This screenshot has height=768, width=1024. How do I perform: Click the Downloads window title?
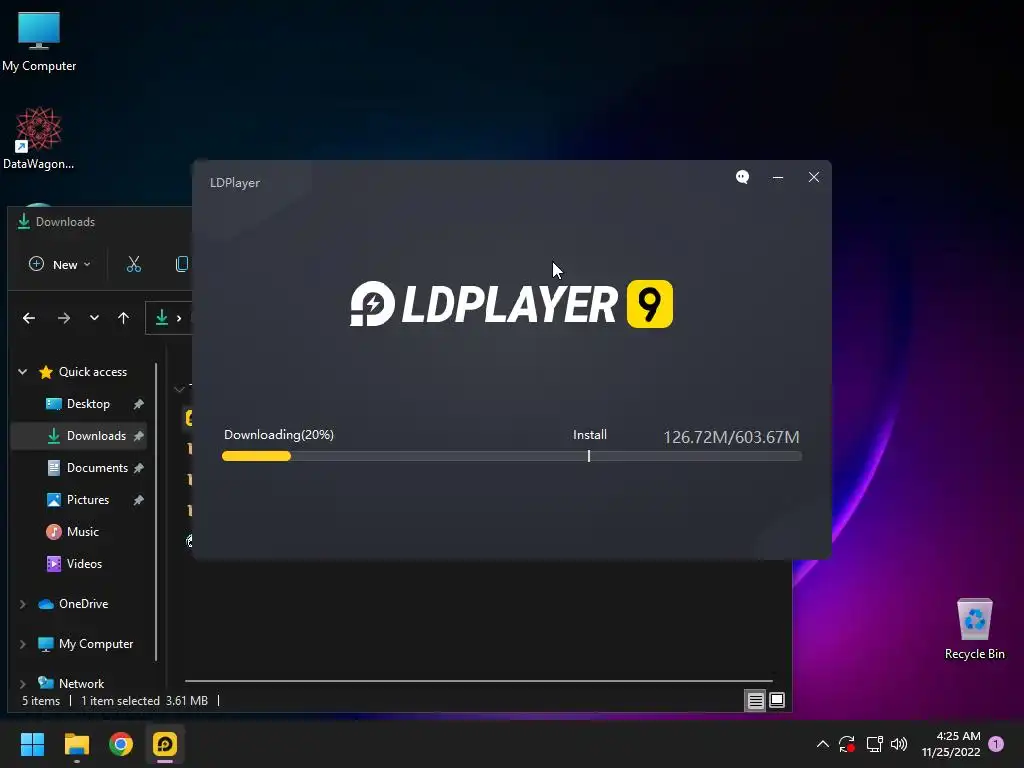65,221
